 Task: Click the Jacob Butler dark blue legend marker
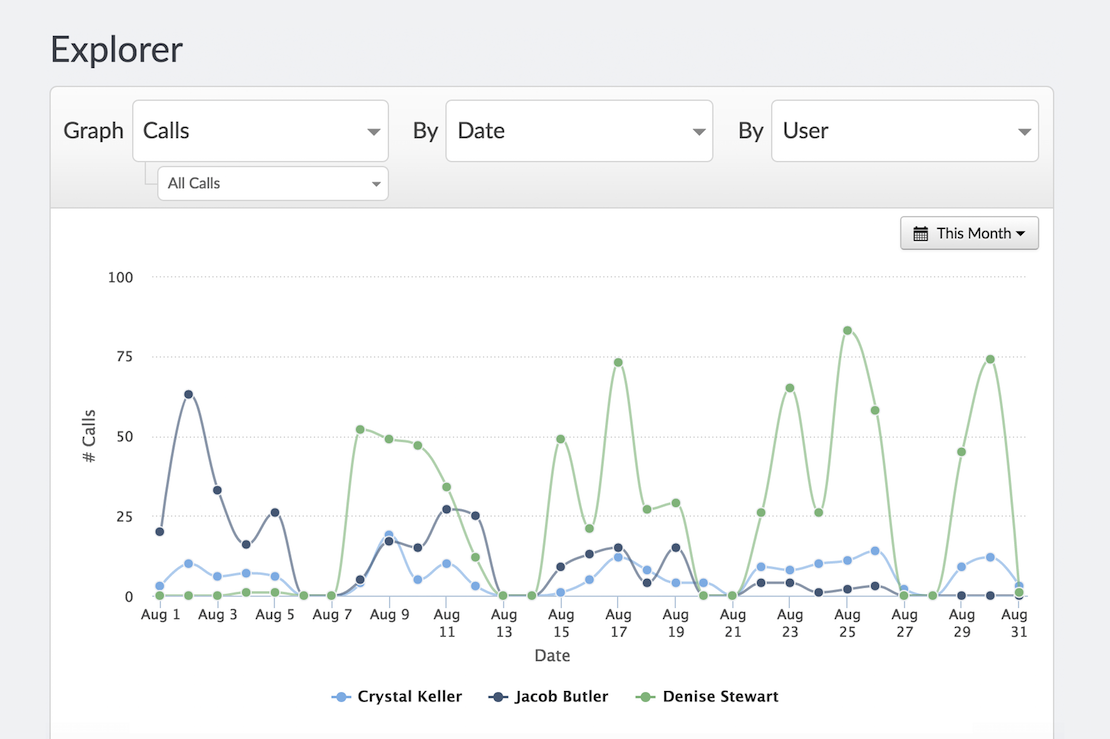(x=498, y=697)
